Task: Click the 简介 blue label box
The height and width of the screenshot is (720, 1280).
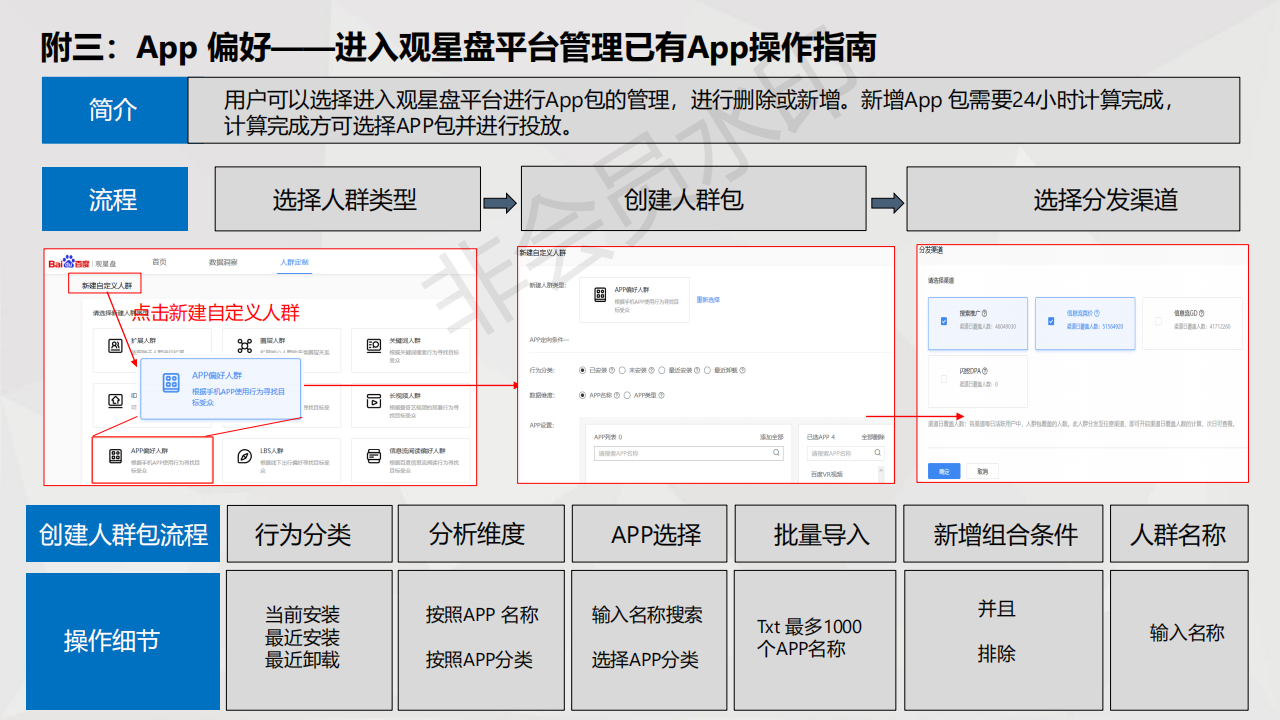Action: (x=114, y=110)
